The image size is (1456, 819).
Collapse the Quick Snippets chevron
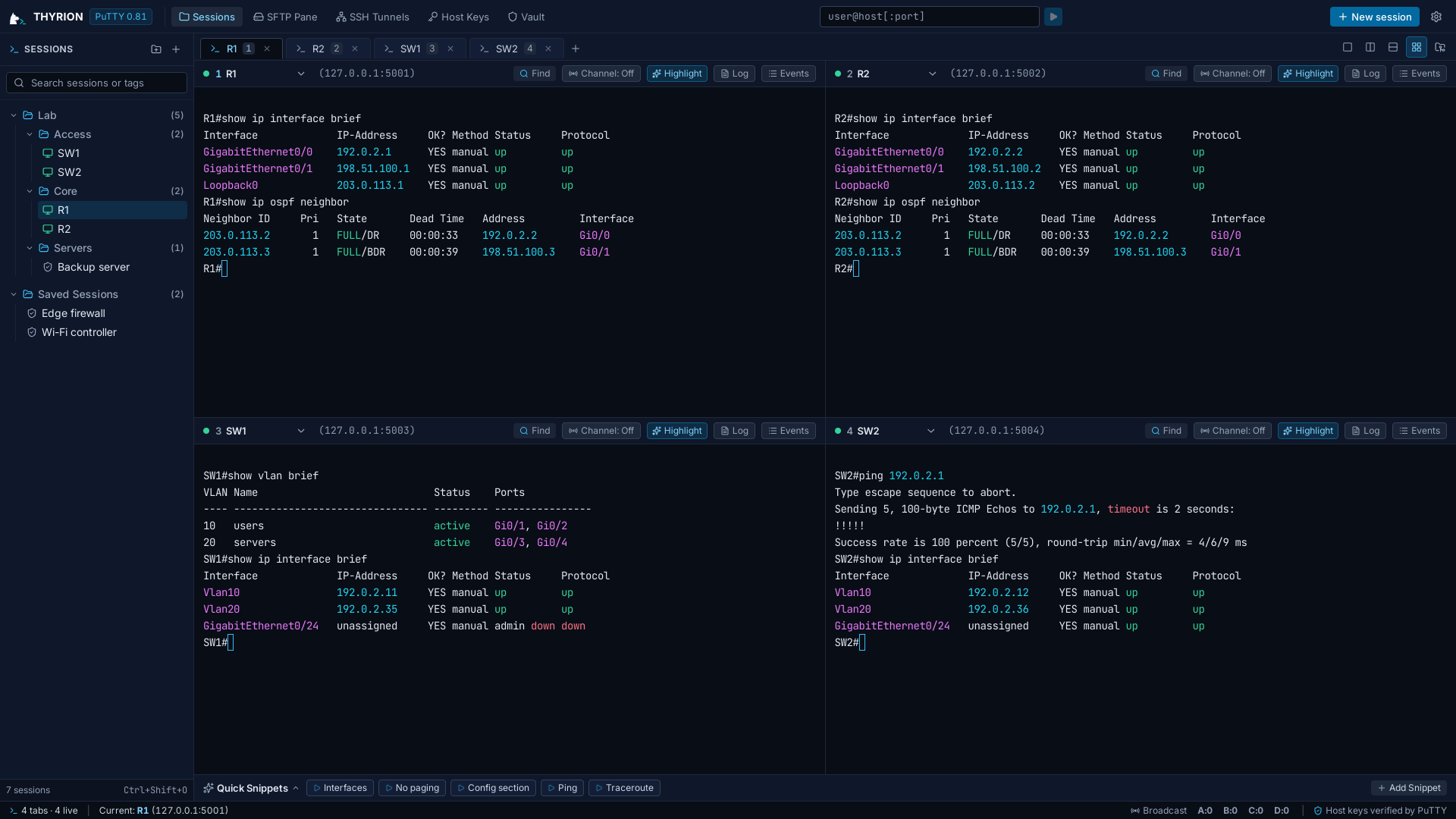(296, 788)
